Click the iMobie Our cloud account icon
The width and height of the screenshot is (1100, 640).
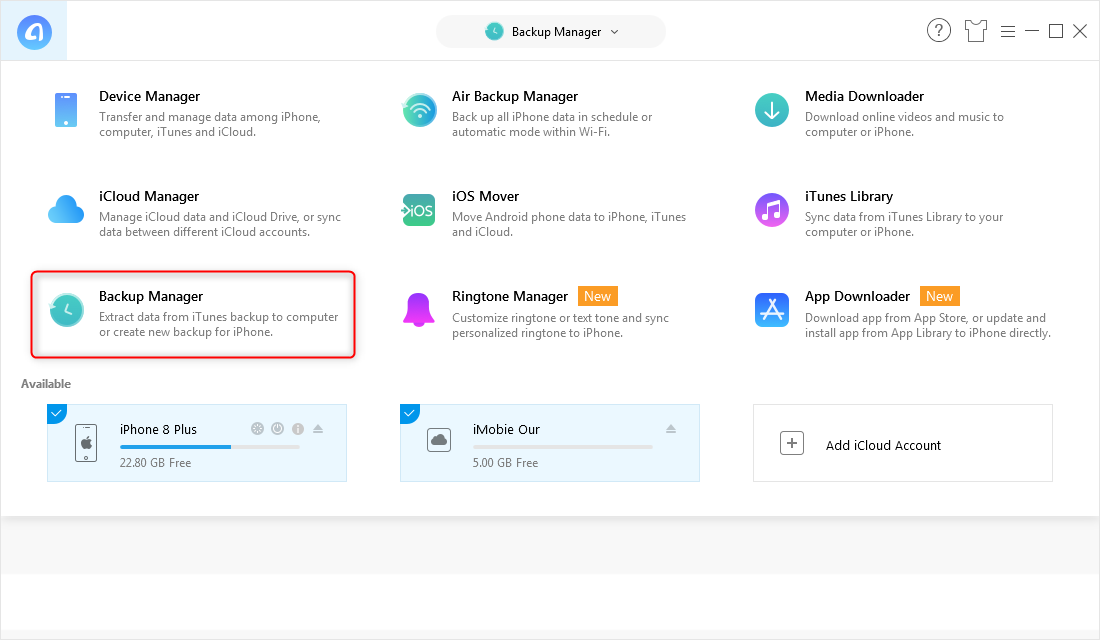pyautogui.click(x=439, y=440)
